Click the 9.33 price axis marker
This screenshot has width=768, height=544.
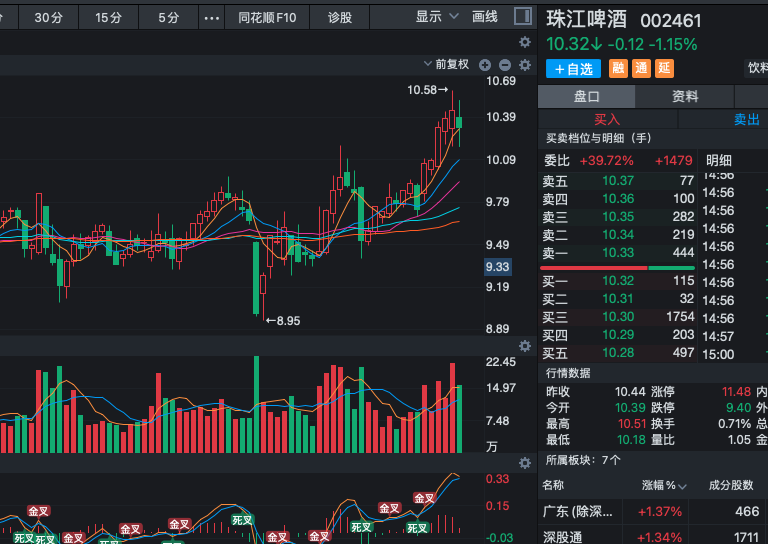498,267
